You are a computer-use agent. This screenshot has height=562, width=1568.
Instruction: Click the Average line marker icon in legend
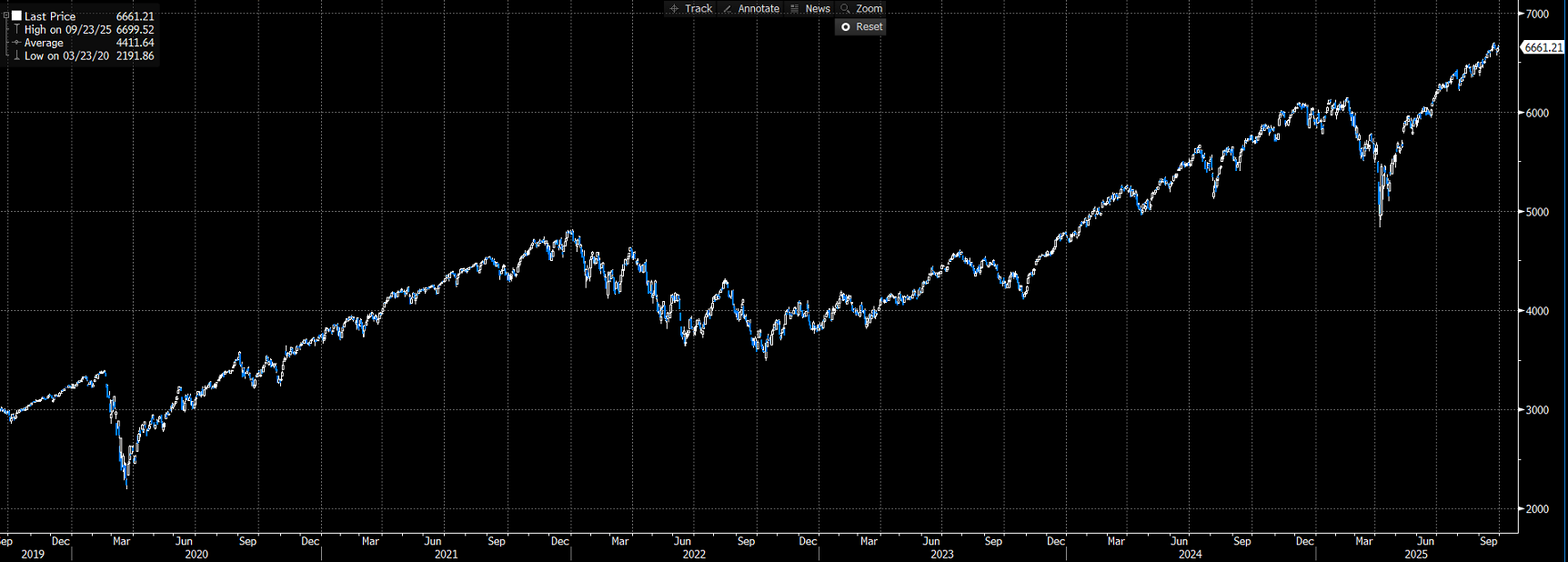tap(16, 43)
